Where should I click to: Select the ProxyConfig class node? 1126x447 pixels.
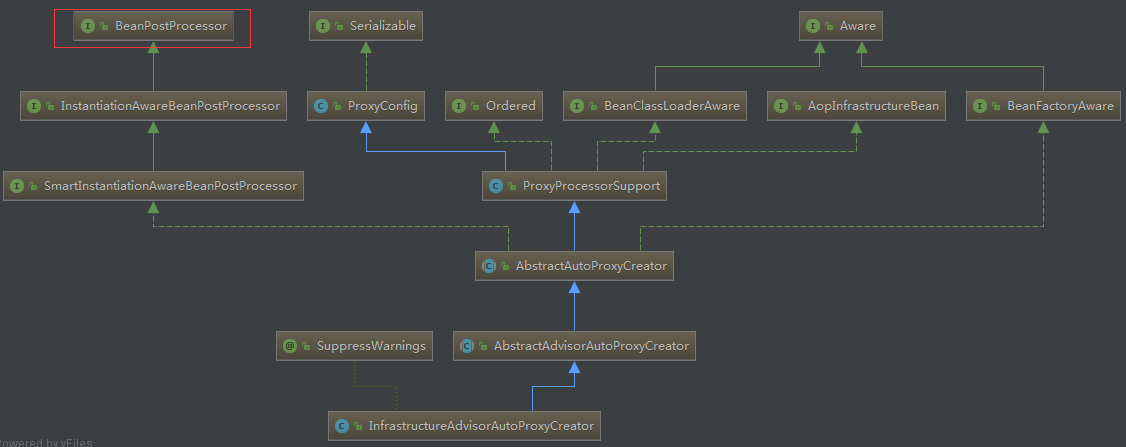pos(366,106)
